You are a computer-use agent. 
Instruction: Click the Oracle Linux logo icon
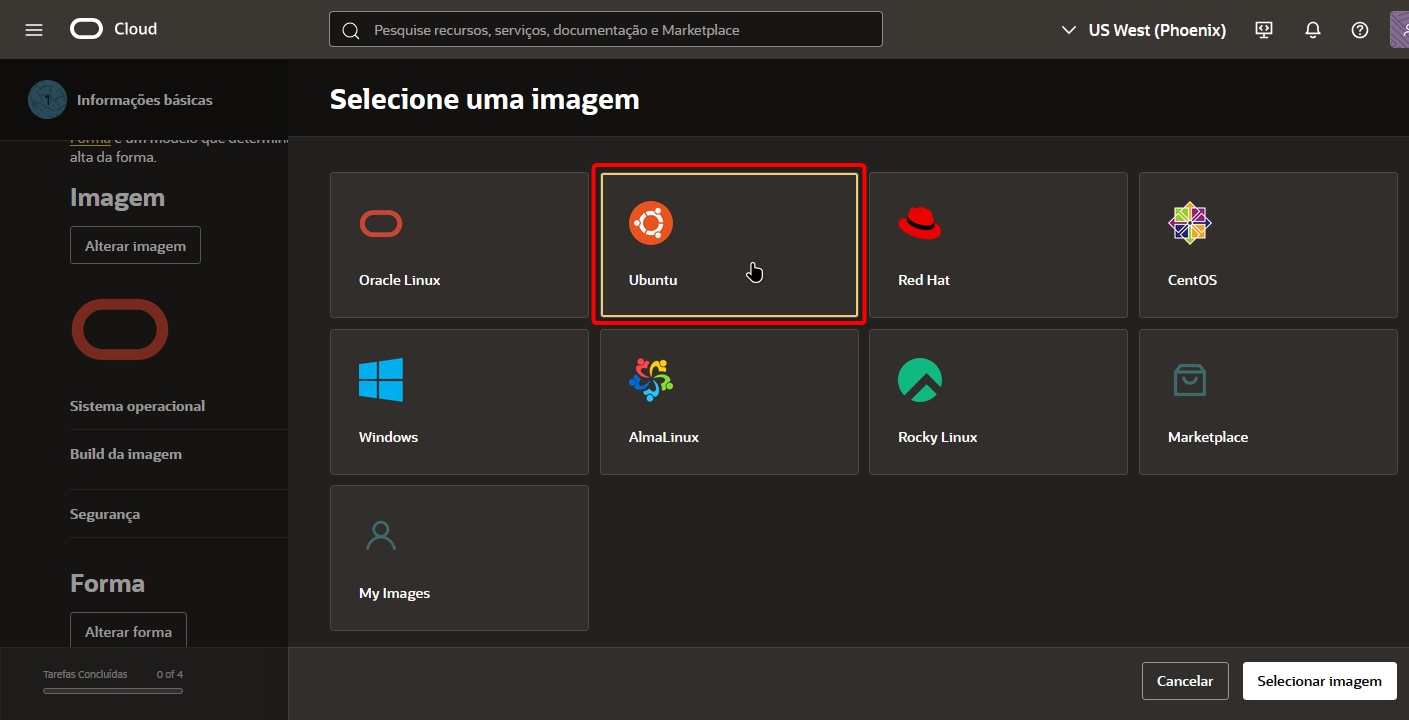381,224
